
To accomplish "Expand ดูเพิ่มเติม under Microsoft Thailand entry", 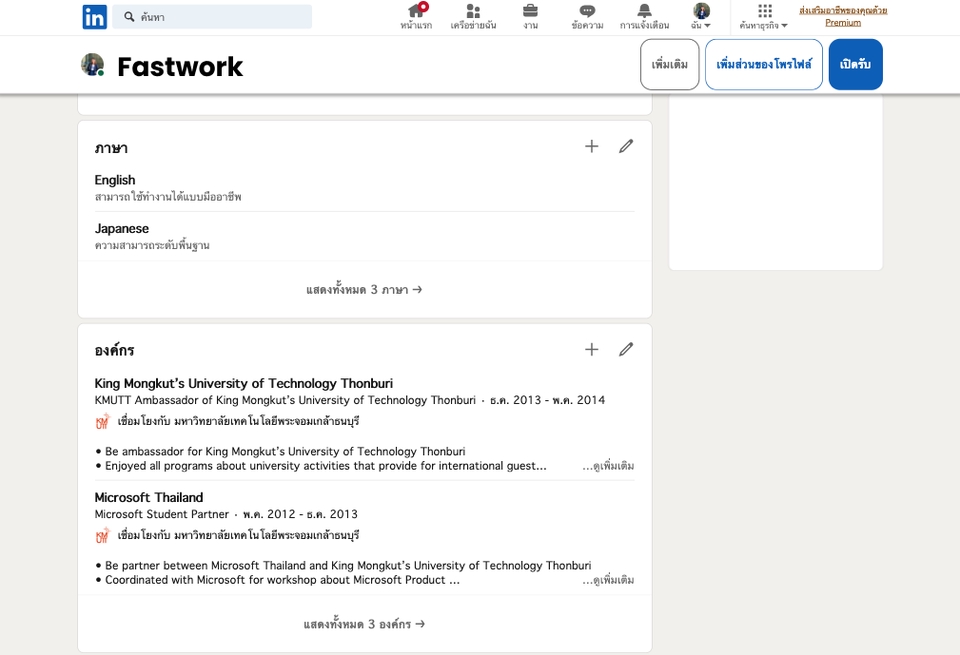I will [608, 580].
